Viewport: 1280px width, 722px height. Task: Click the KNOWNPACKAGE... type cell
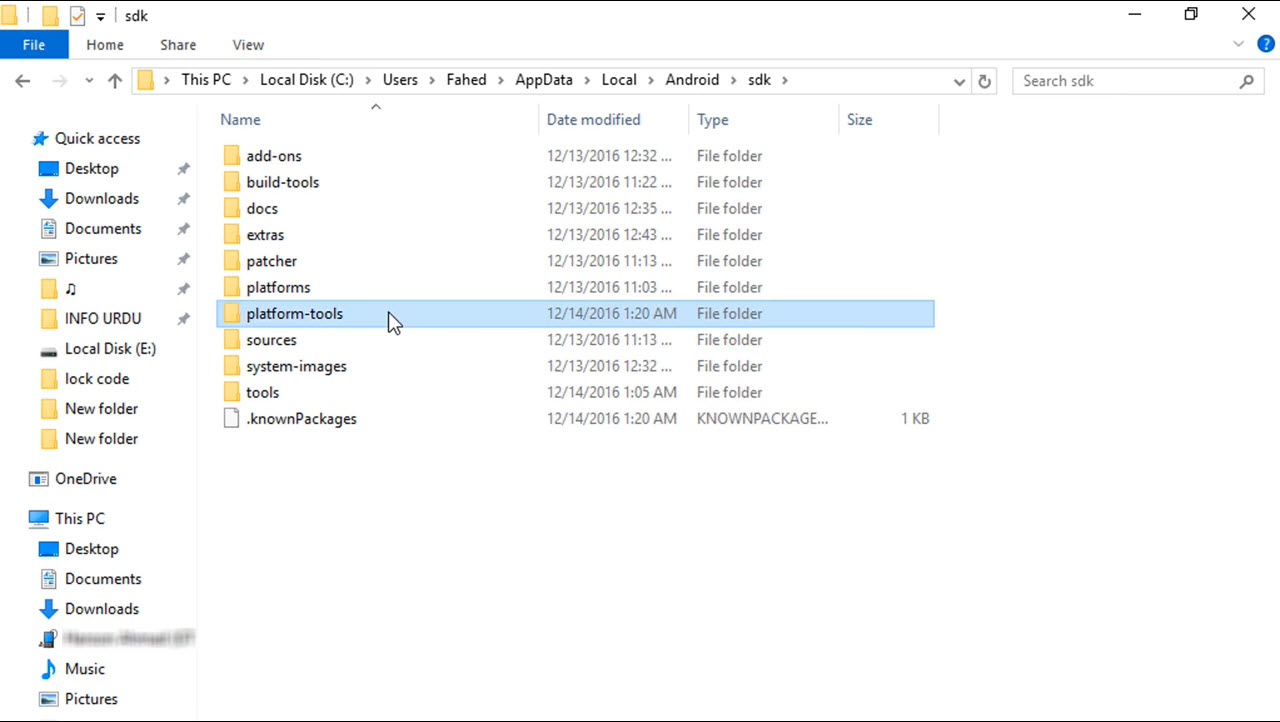762,419
